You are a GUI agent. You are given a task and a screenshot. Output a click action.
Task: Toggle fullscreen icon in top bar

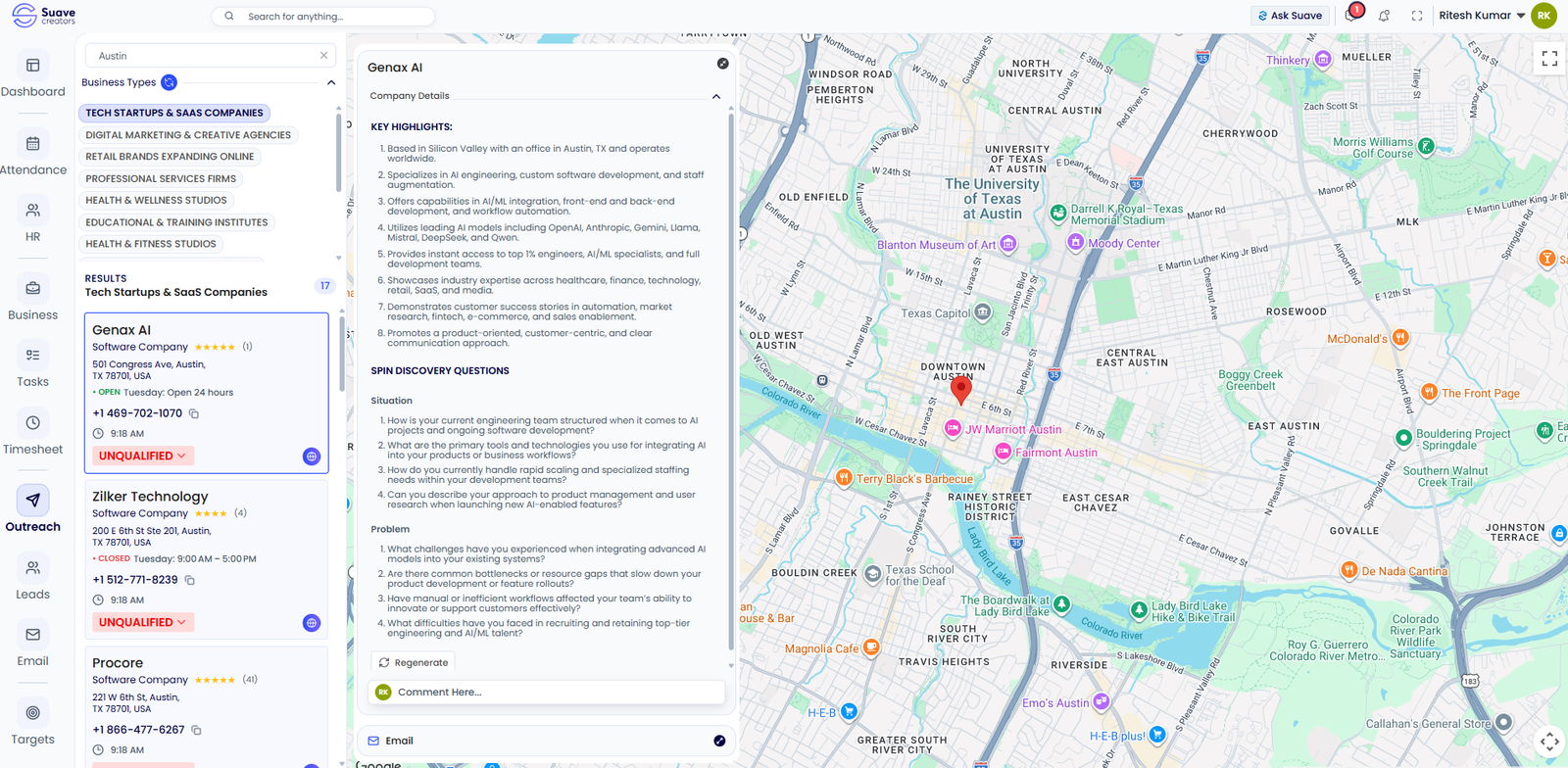tap(1417, 16)
